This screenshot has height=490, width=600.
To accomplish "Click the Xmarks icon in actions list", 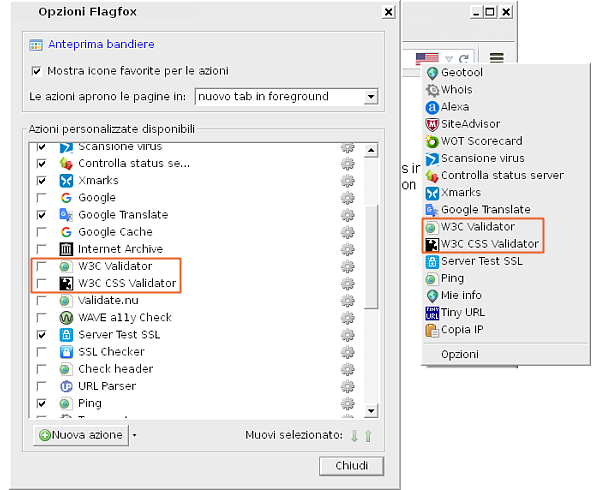I will [66, 181].
